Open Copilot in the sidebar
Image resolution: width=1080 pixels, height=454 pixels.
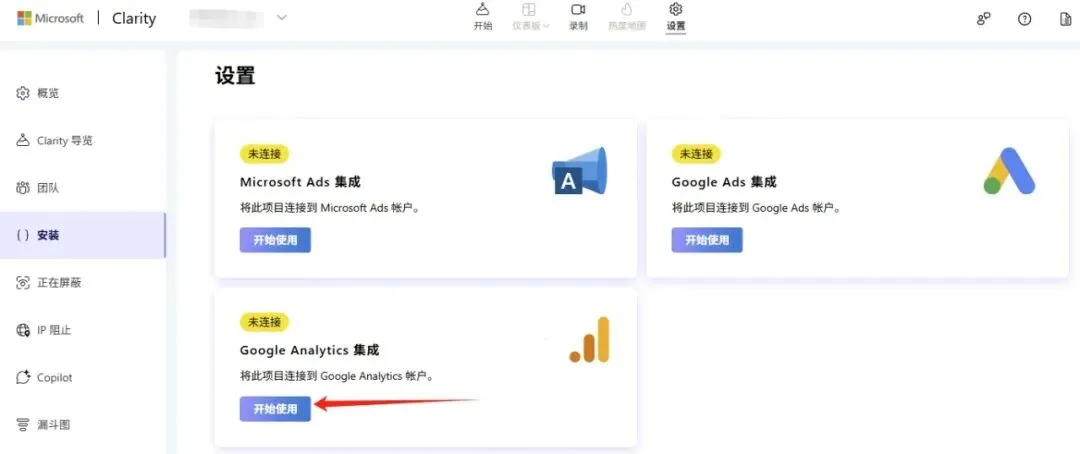(83, 378)
